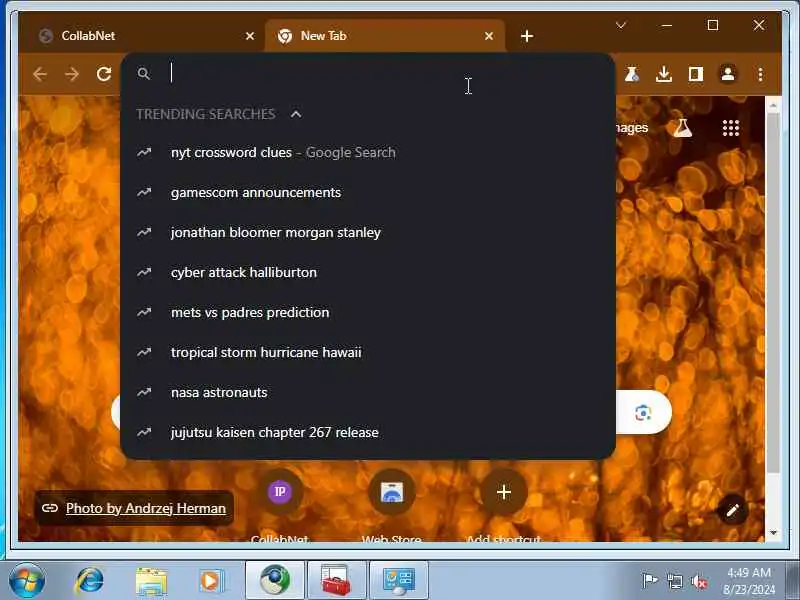The height and width of the screenshot is (600, 800).
Task: Toggle the side panel icon
Action: pos(696,74)
